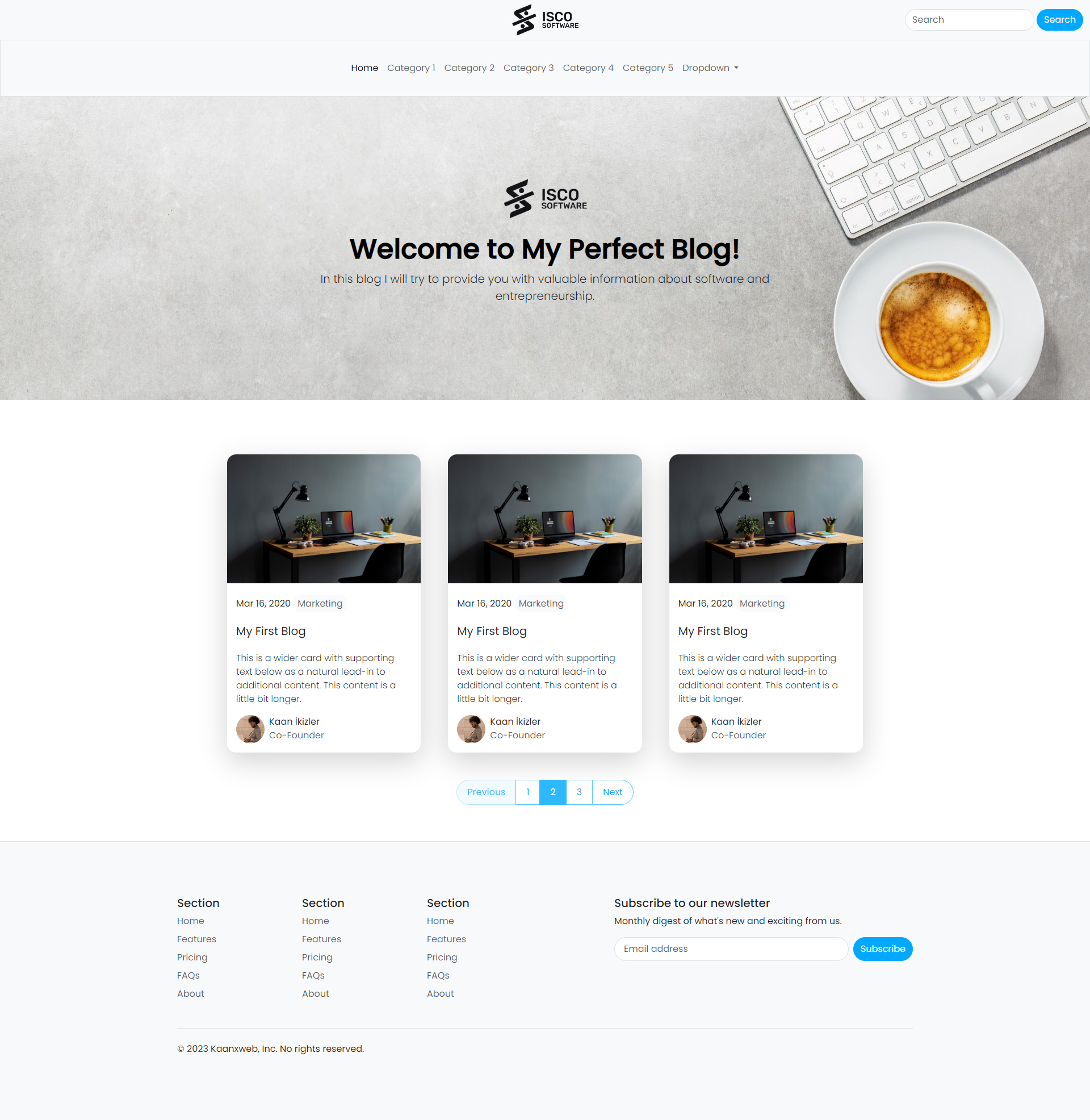Select page 3 from pagination
The image size is (1090, 1120).
pos(578,792)
